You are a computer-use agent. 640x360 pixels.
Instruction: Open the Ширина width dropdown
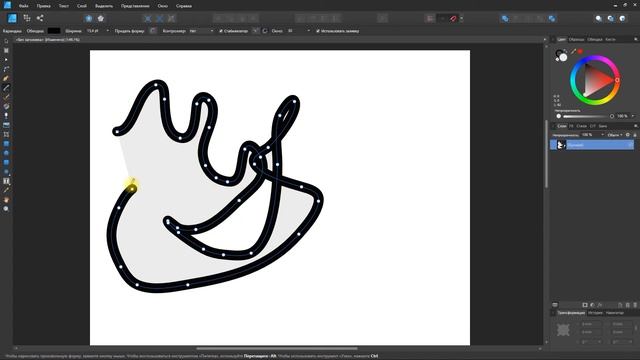[x=108, y=31]
